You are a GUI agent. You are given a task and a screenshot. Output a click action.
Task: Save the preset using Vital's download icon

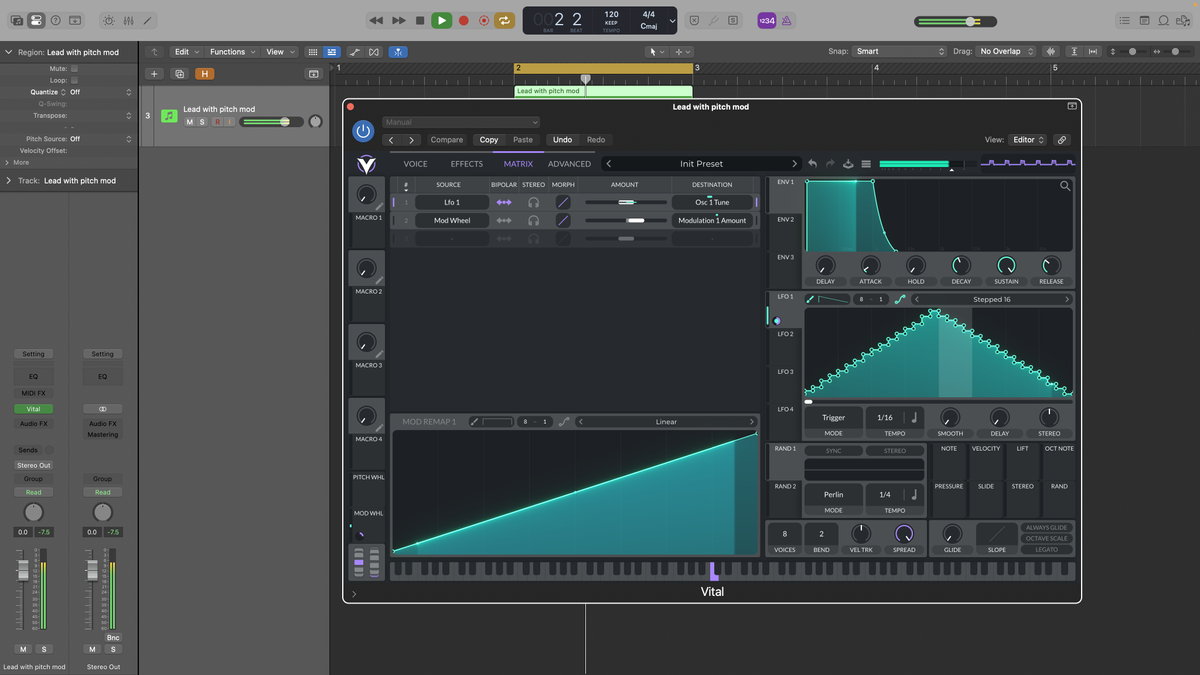tap(848, 163)
